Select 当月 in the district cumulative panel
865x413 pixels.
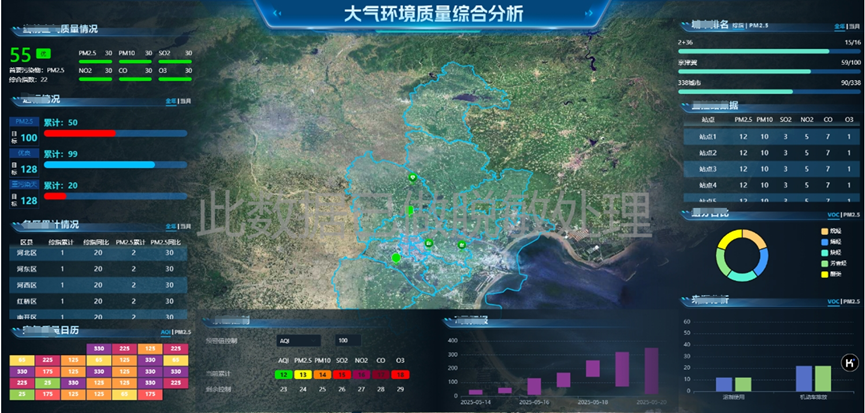[182, 226]
